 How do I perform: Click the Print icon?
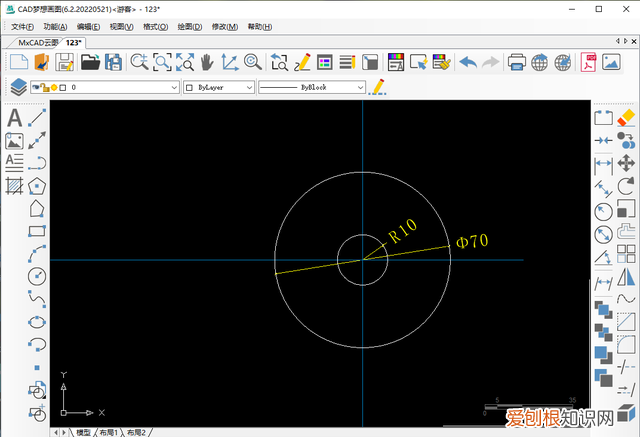click(517, 62)
